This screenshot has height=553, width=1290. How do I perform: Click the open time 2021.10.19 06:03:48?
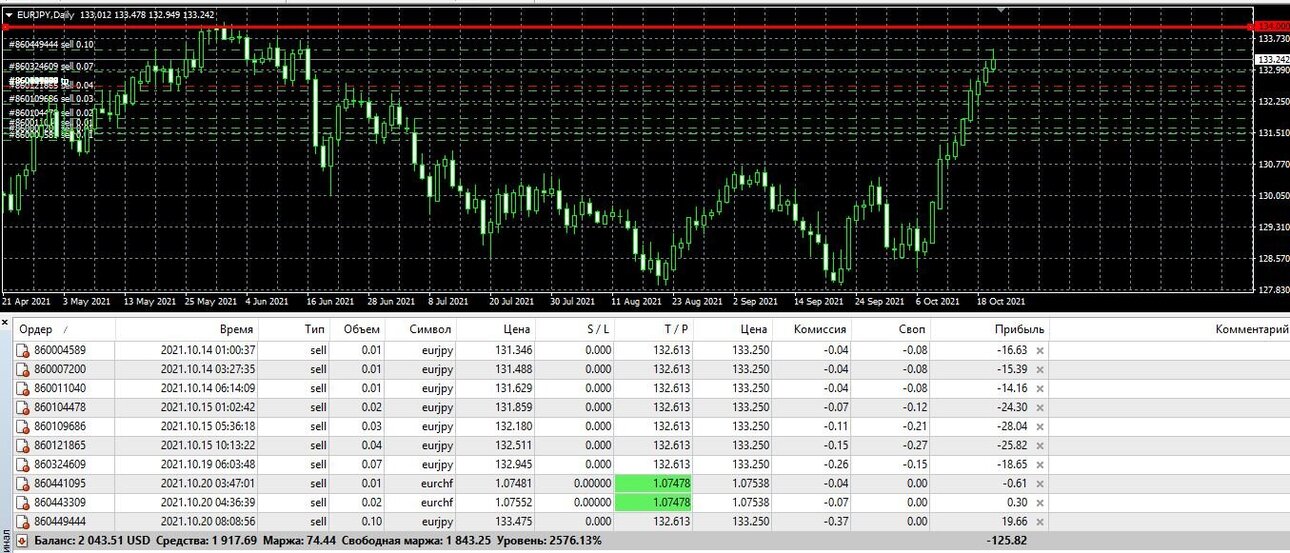208,465
